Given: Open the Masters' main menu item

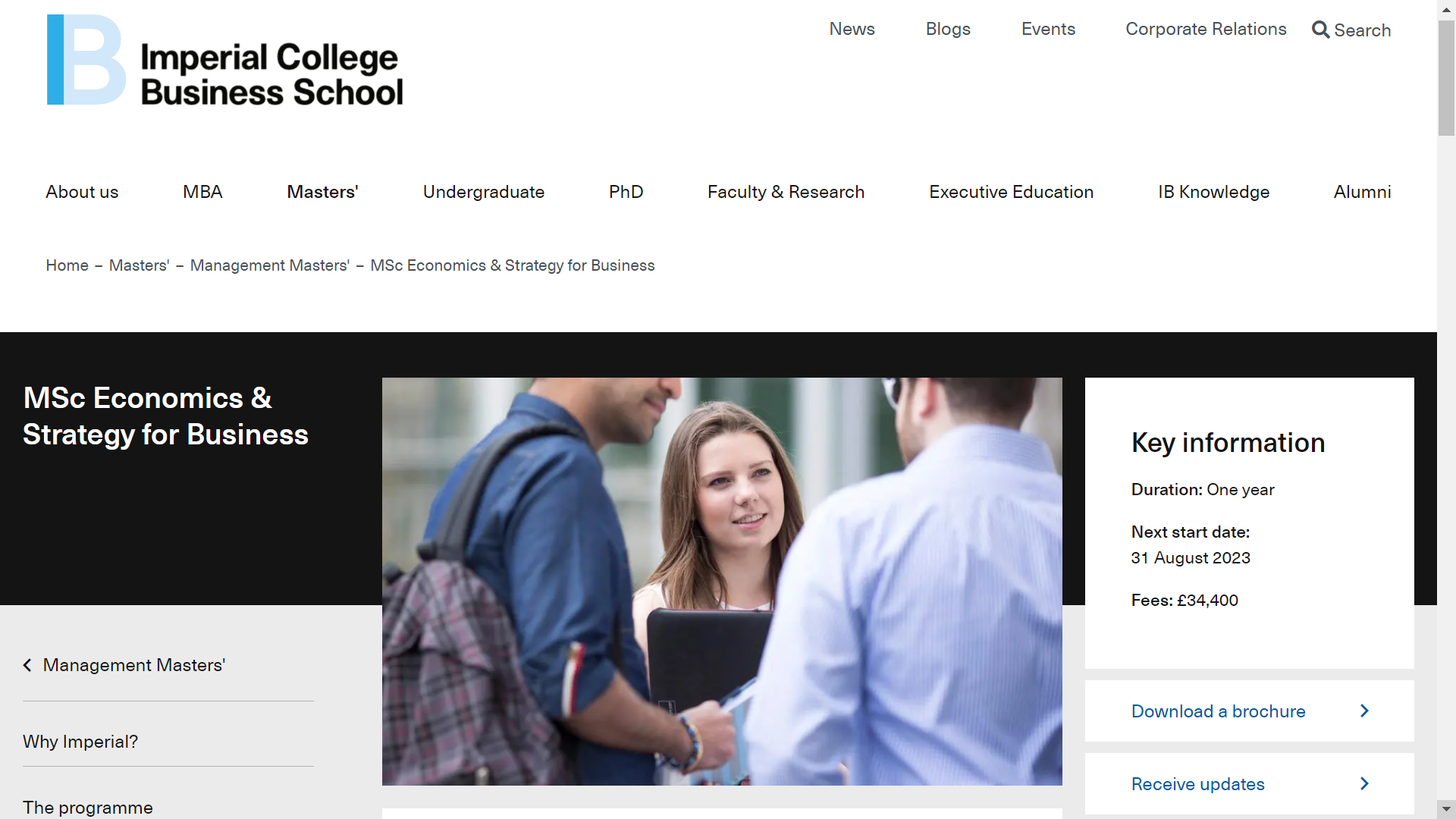Looking at the screenshot, I should point(322,192).
